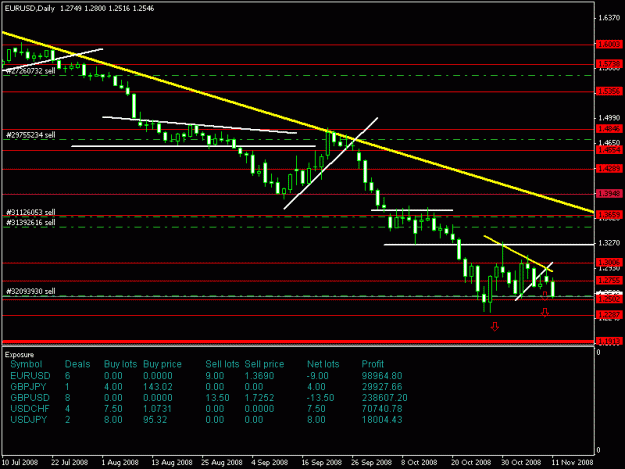Click the 1.4554 red price label
625x469 pixels.
coord(609,150)
